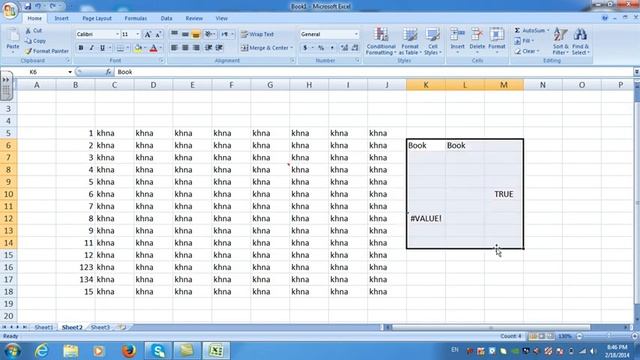Adjust the zoom slider
This screenshot has height=360, width=640.
(608, 336)
